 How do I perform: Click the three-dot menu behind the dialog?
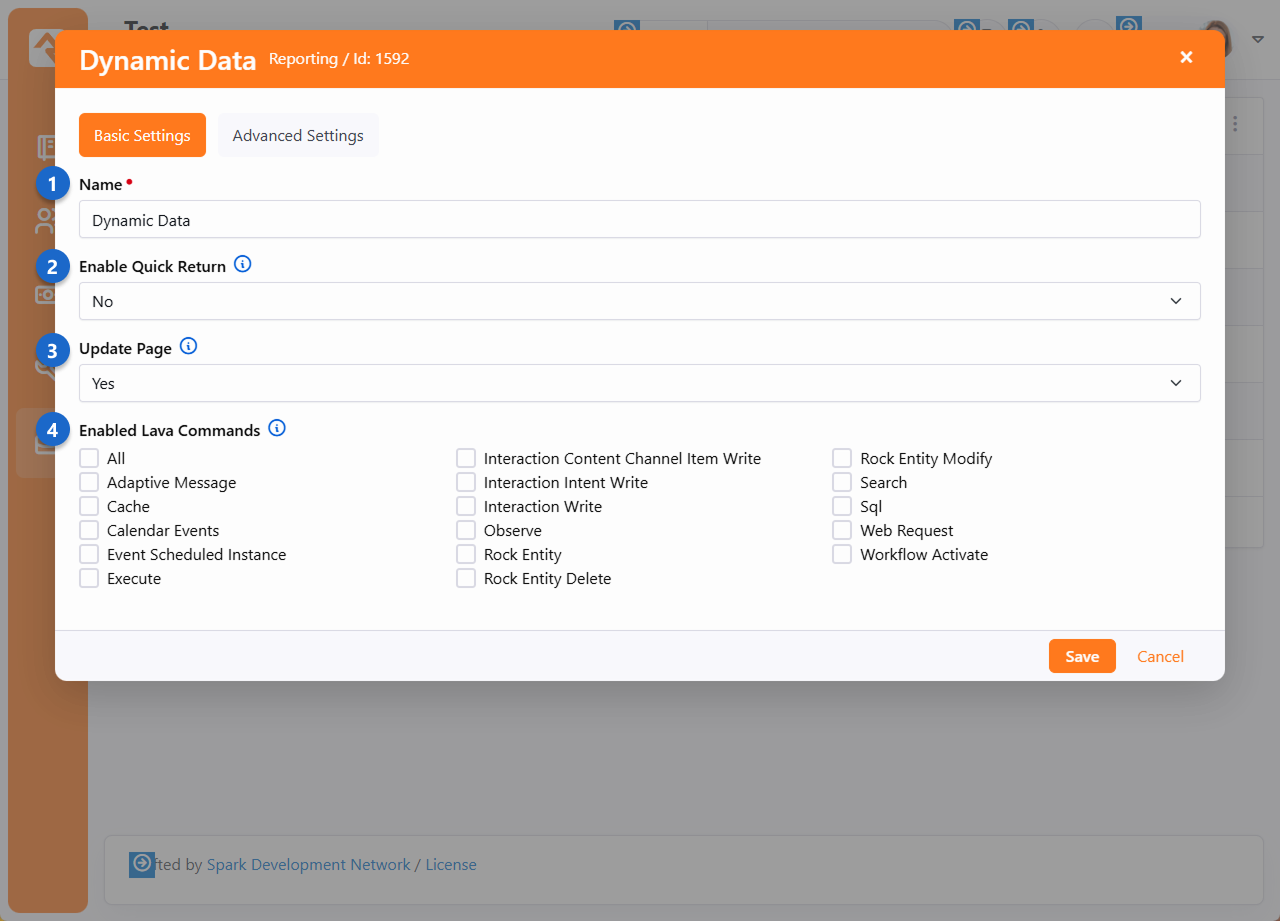(x=1235, y=124)
